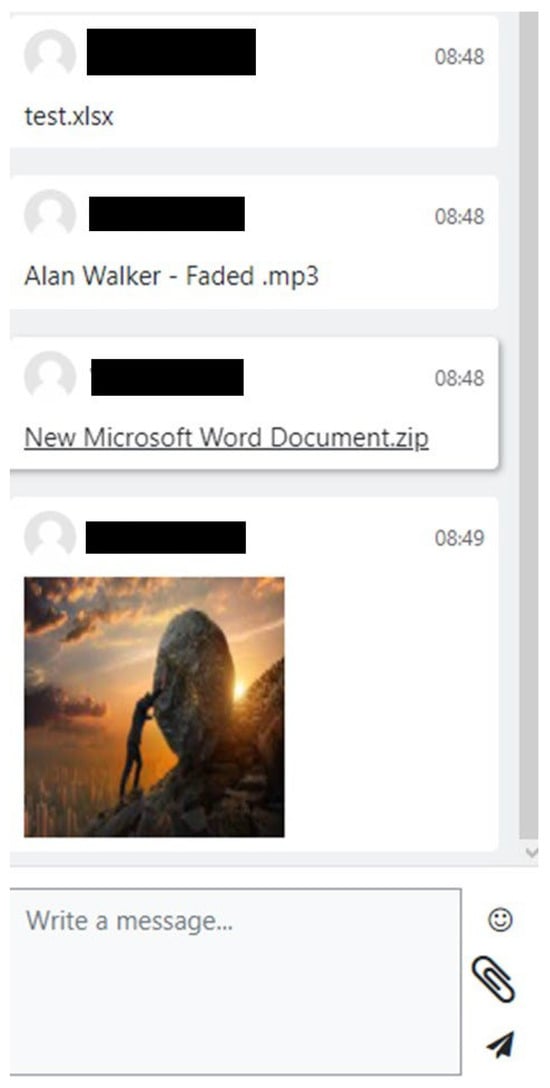
Task: Click avatar on the Alan Walker mp3 message
Action: [49, 215]
